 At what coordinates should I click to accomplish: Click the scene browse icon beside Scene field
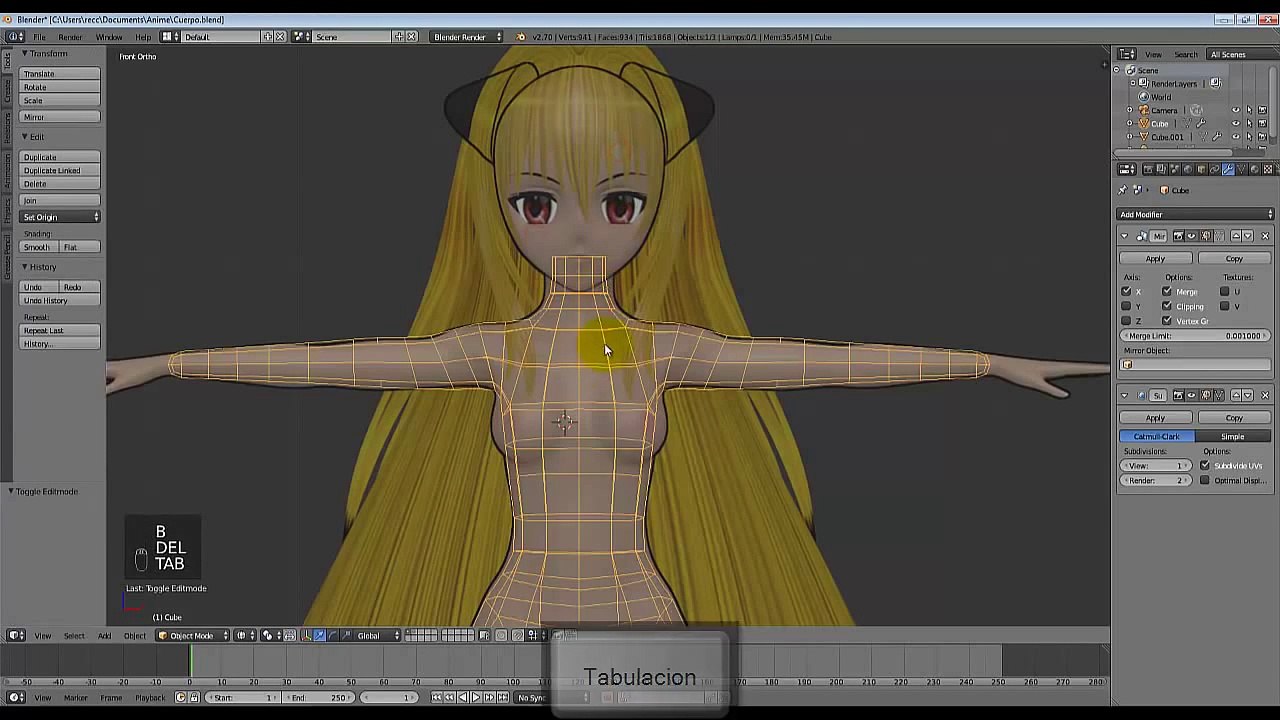[300, 37]
